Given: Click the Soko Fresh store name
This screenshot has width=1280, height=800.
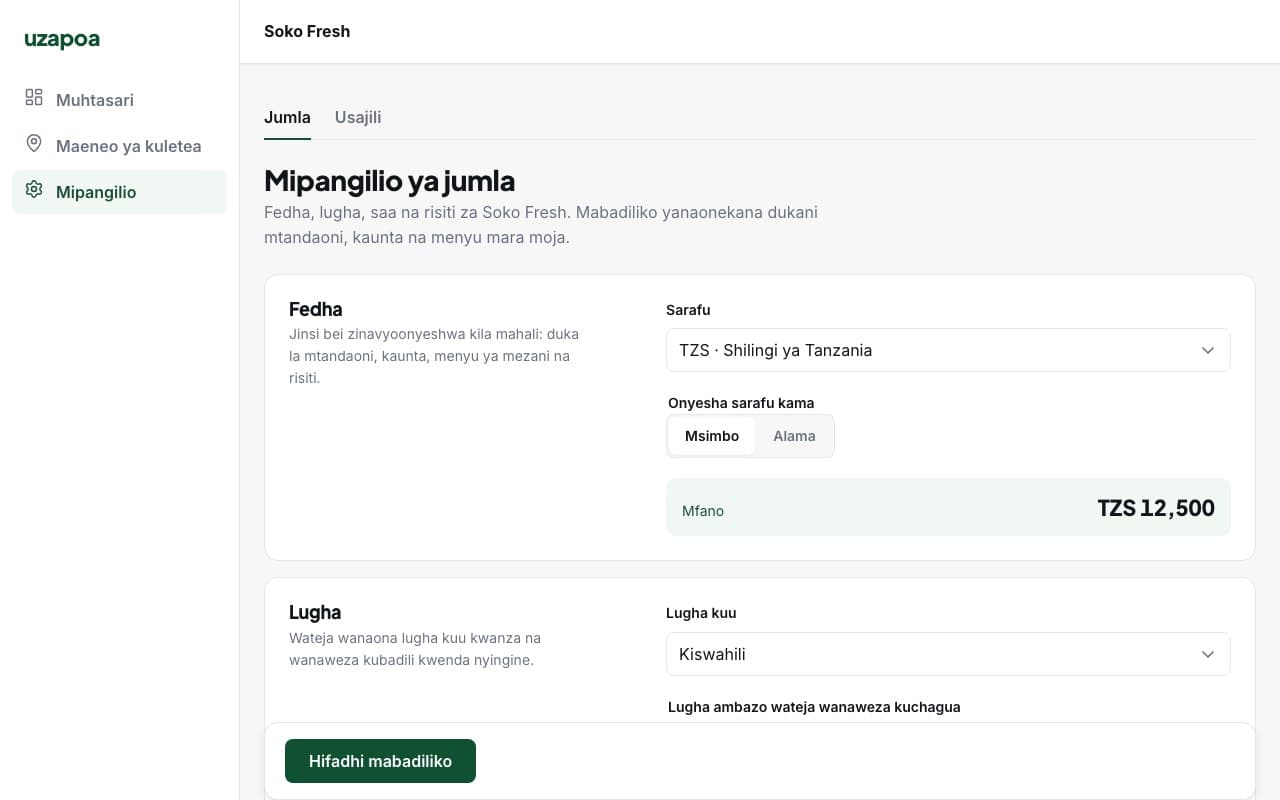Looking at the screenshot, I should [x=307, y=31].
